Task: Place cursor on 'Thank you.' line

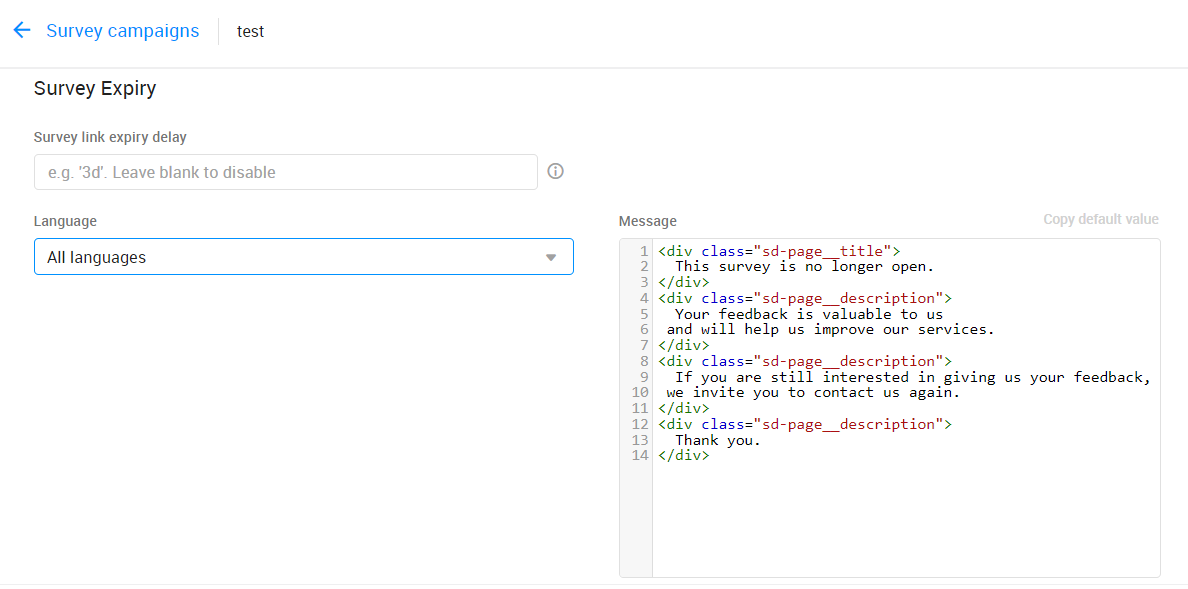Action: pyautogui.click(x=717, y=440)
